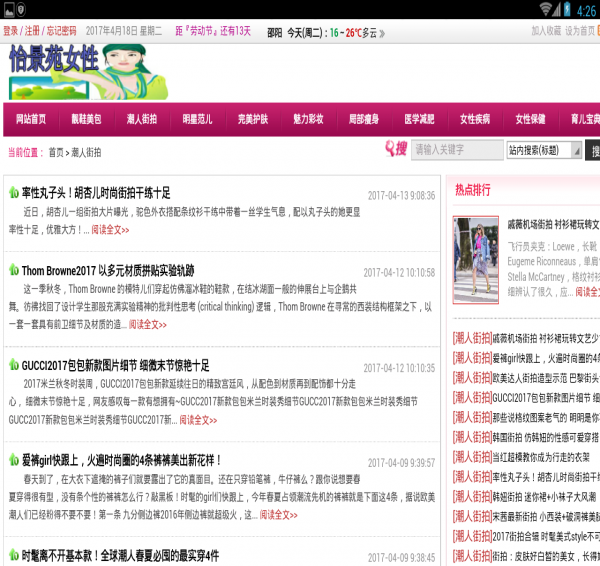Open the 站内搜索(标题) search scope dropdown

coord(544,150)
